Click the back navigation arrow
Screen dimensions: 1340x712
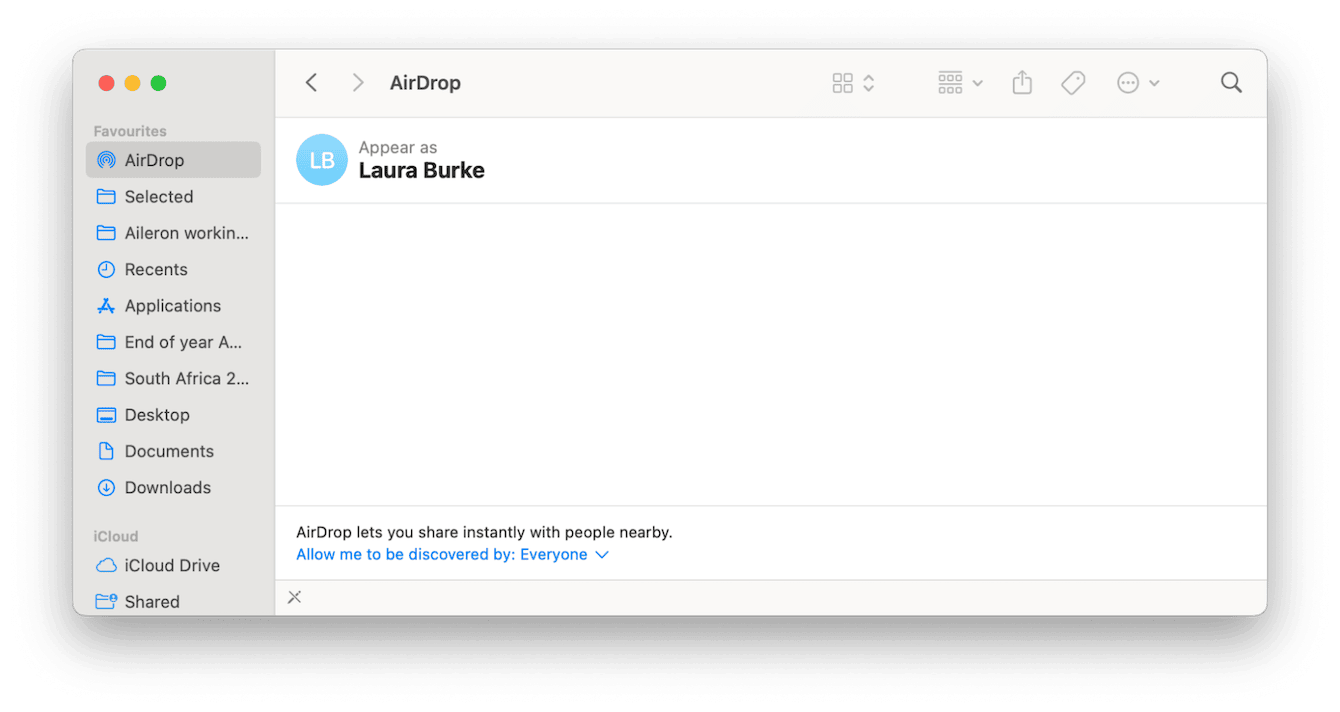[x=311, y=82]
